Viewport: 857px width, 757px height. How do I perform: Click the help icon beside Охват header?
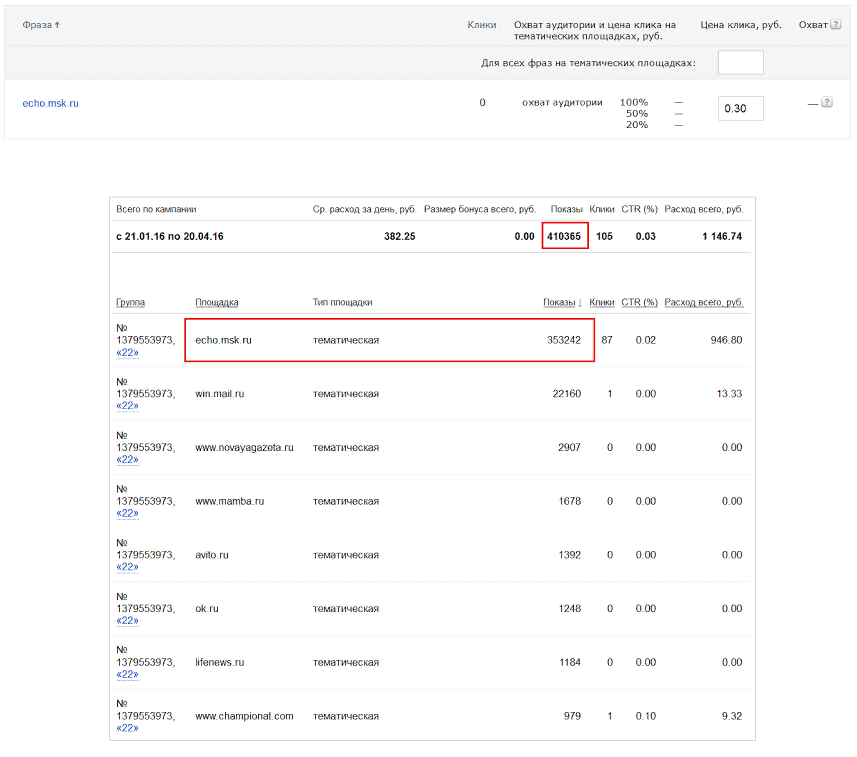(x=835, y=25)
